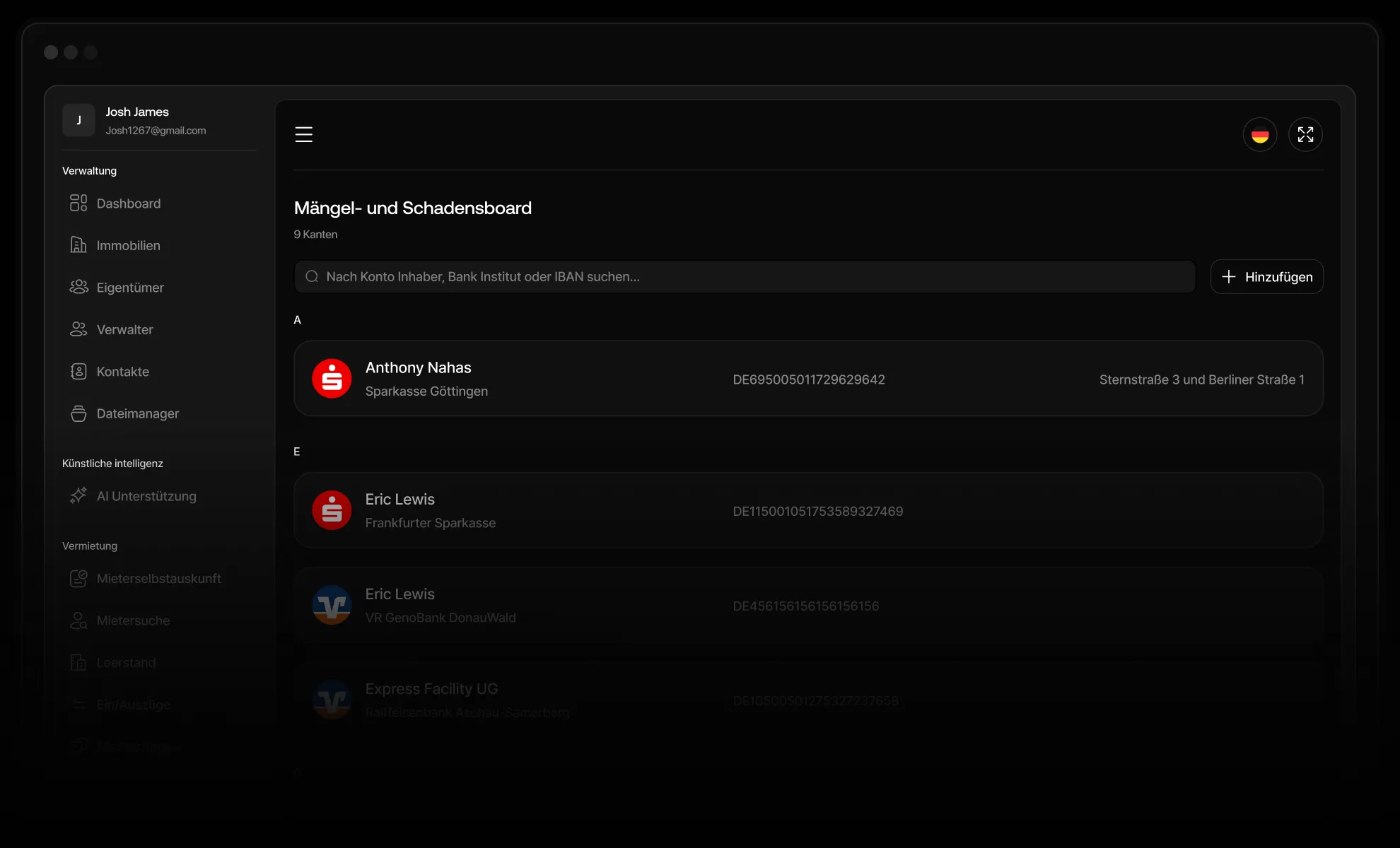Toggle fullscreen with the expand arrows icon
The height and width of the screenshot is (848, 1400).
(x=1305, y=134)
